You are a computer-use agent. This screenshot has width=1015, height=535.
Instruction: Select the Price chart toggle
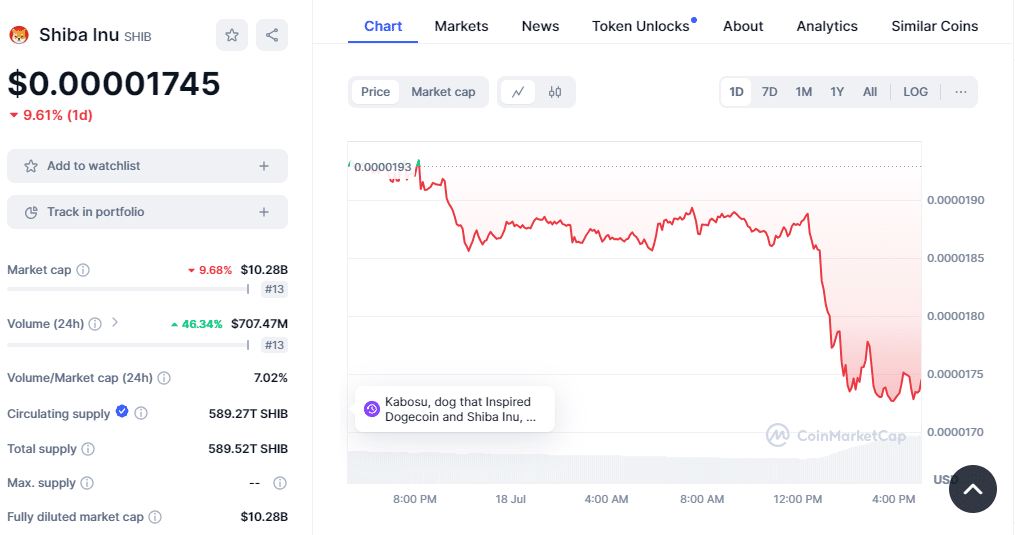375,92
